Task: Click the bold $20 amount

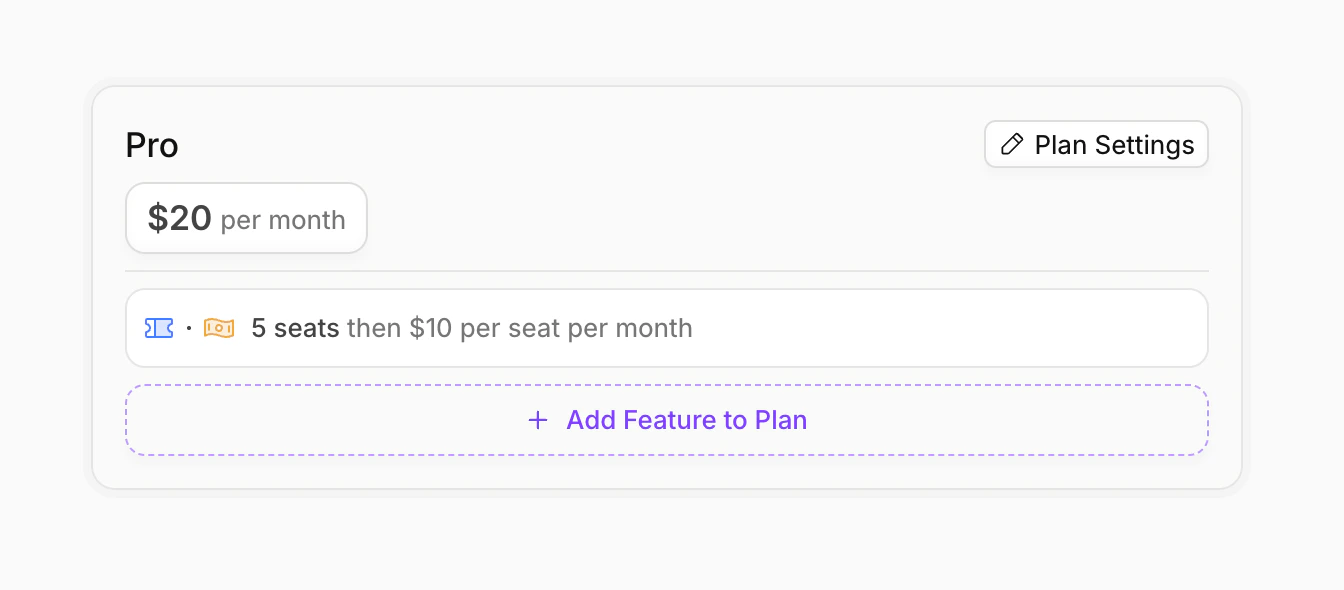Action: pos(180,218)
